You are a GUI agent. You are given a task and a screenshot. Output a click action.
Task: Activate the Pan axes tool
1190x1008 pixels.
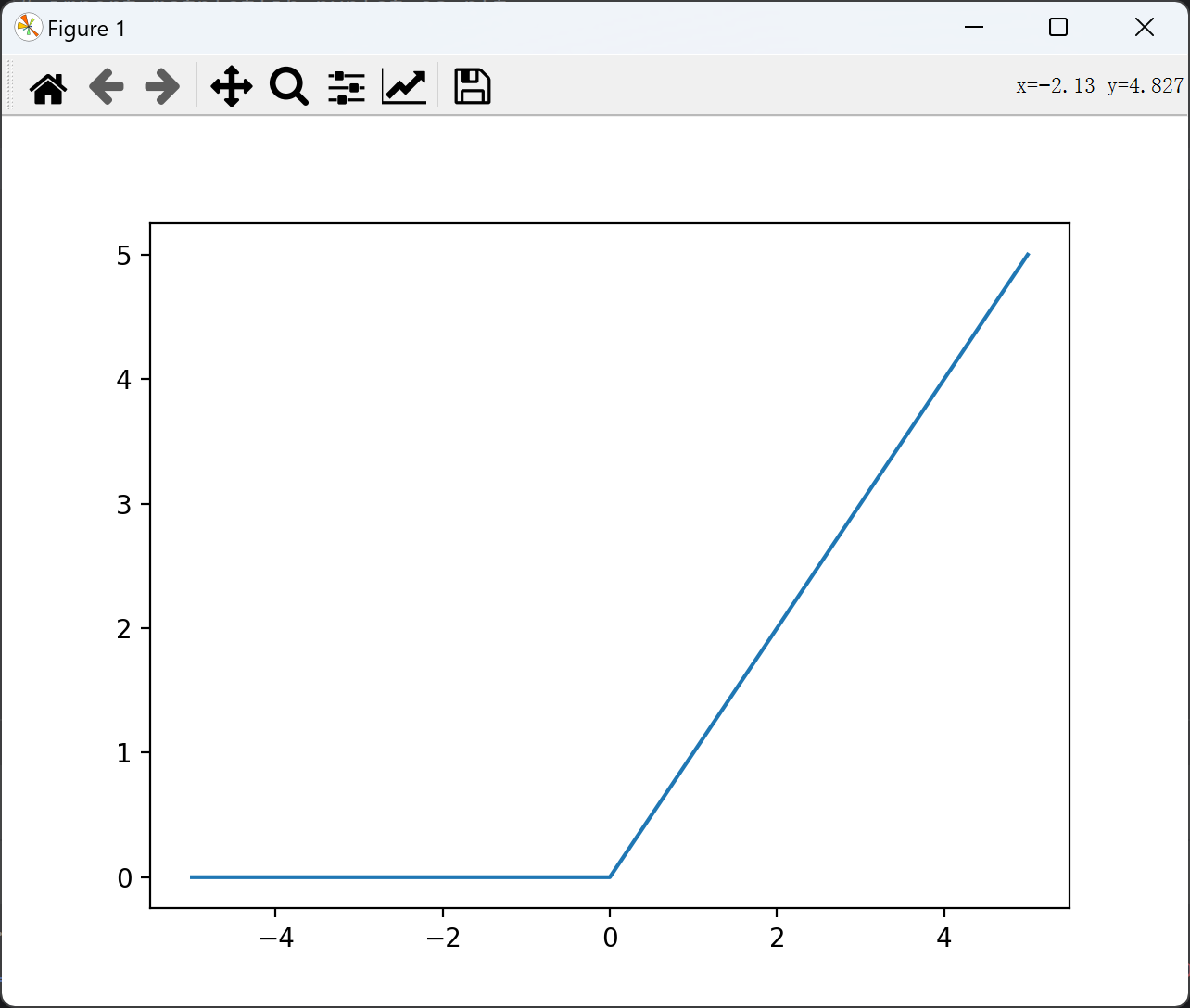point(232,87)
